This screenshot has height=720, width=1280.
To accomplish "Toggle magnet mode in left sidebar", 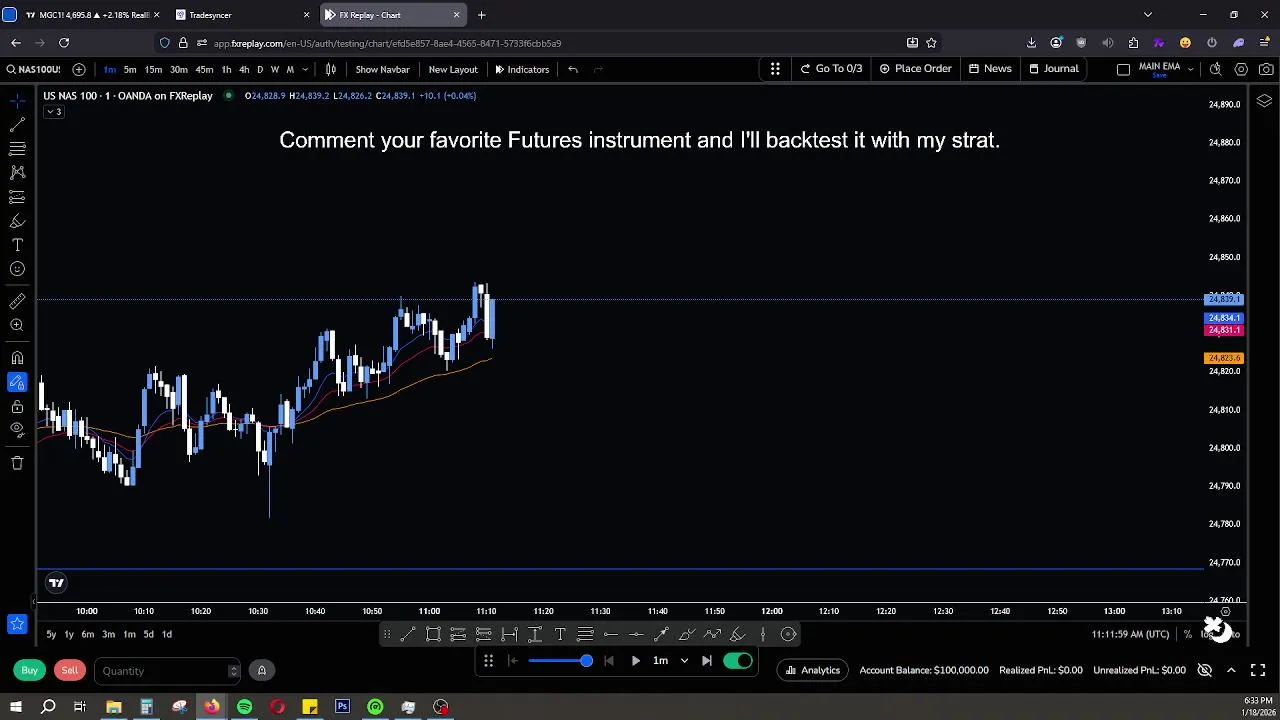I will pos(17,358).
